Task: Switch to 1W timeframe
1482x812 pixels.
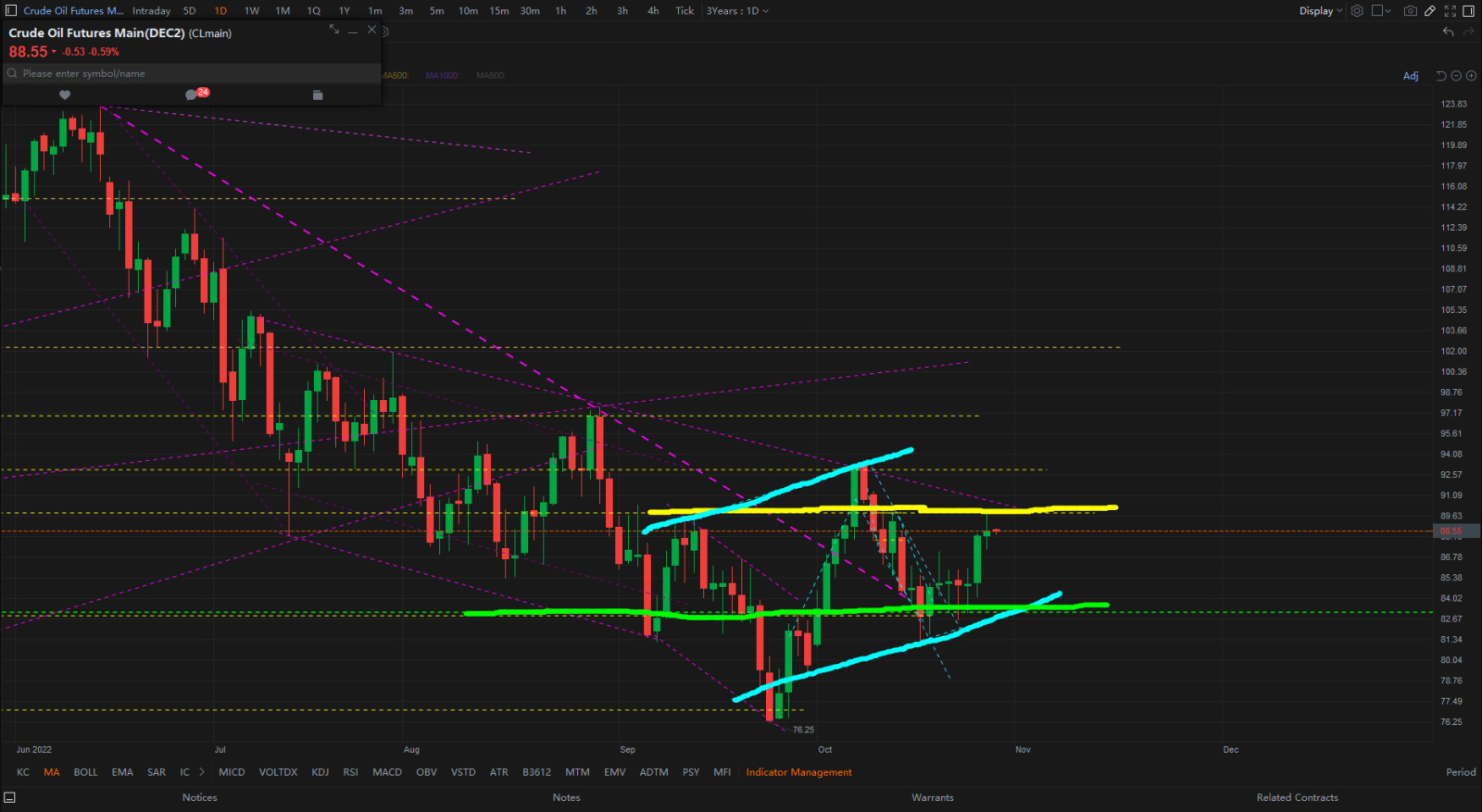Action: pos(252,11)
